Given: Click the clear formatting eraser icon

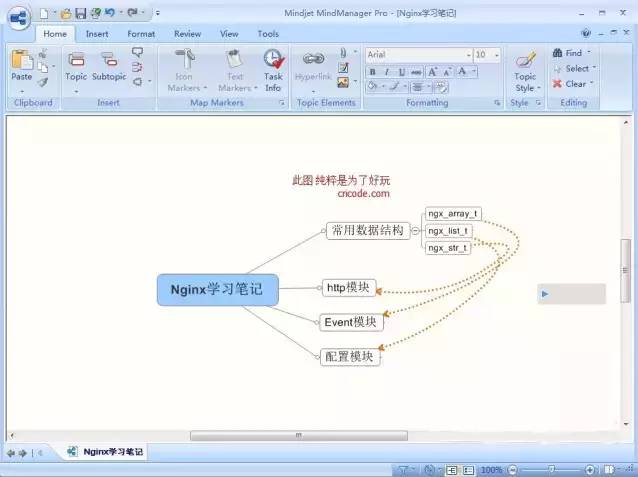Looking at the screenshot, I should (x=441, y=87).
